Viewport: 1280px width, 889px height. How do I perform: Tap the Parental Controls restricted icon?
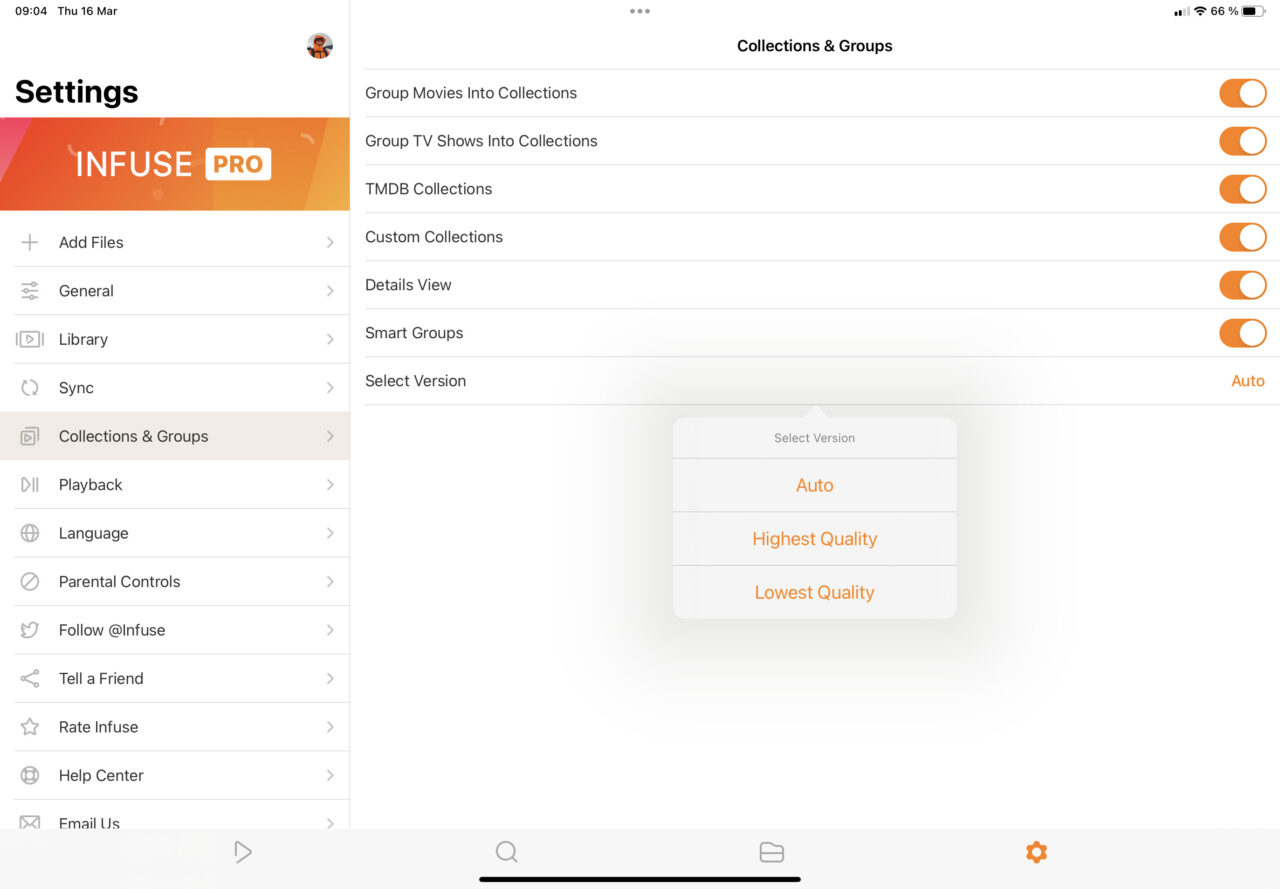(30, 582)
